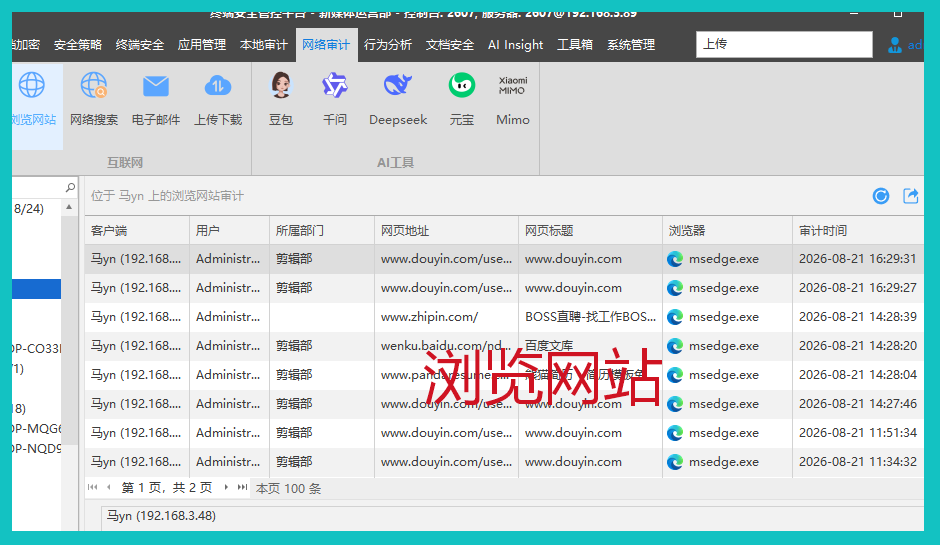
Task: Click the search magnifier in left panel
Action: [70, 188]
